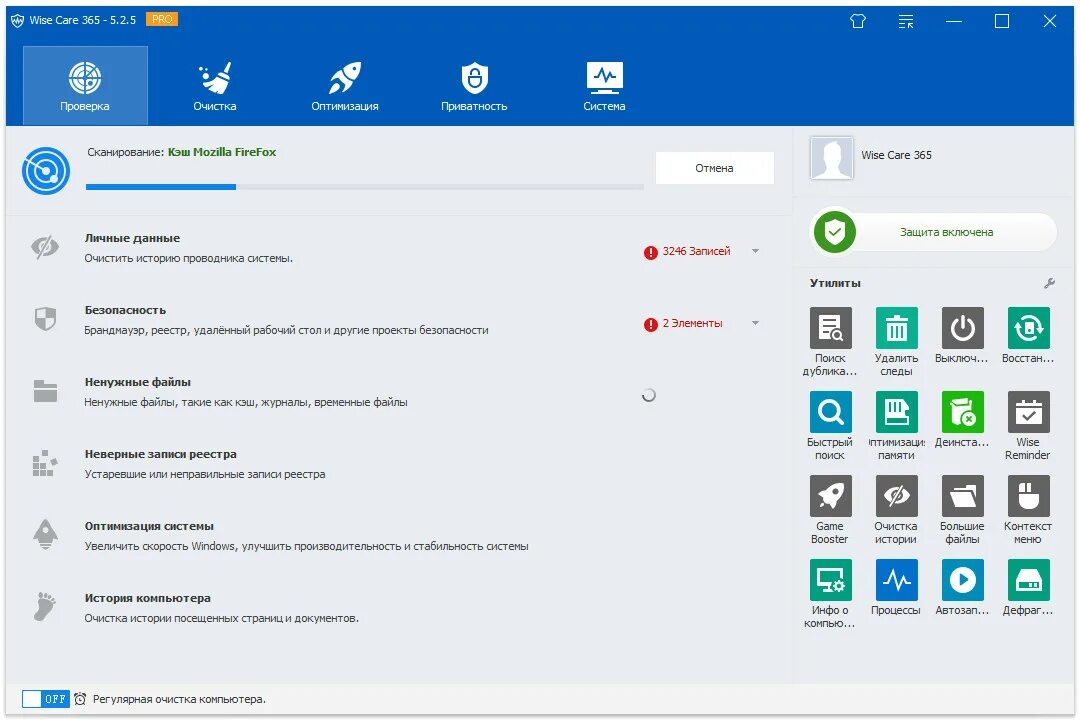This screenshot has width=1080, height=720.
Task: Click the crossed-eye Личные данные icon
Action: click(45, 247)
